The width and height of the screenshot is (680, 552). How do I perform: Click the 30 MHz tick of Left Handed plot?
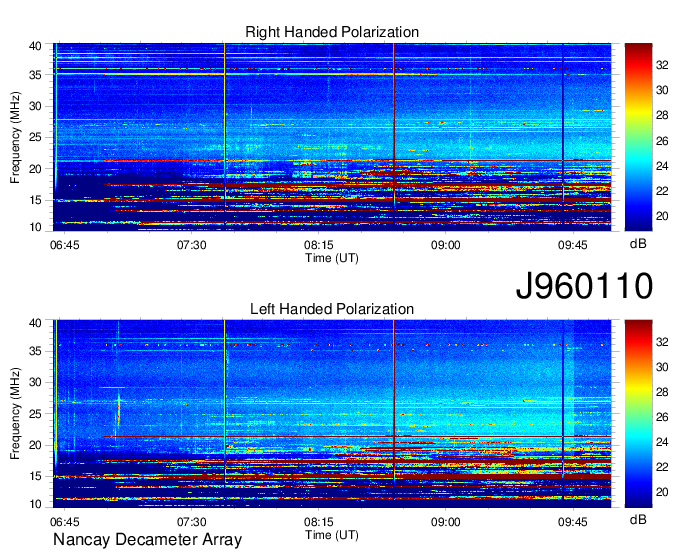(35, 382)
